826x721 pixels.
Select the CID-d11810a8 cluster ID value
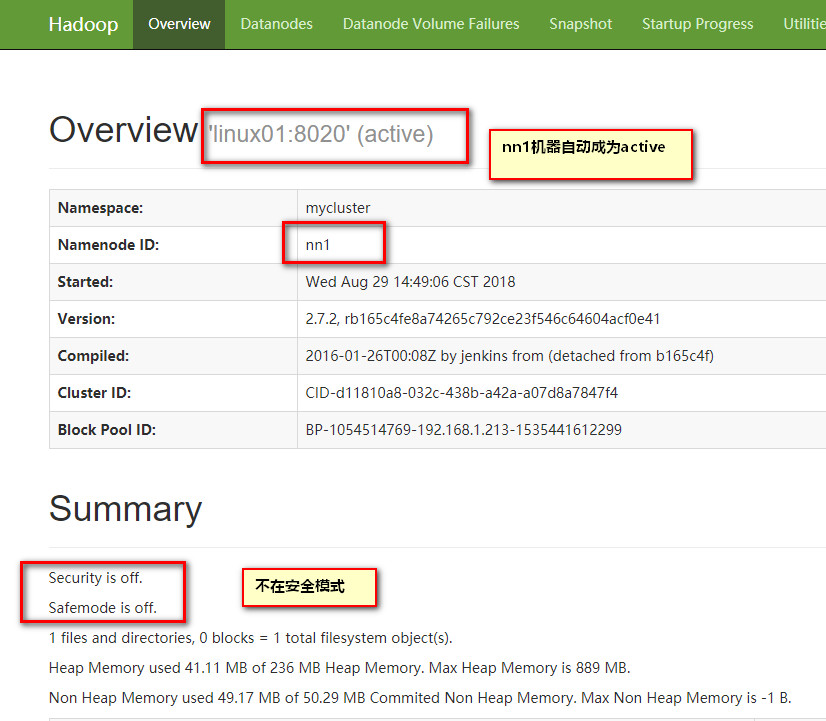[461, 393]
